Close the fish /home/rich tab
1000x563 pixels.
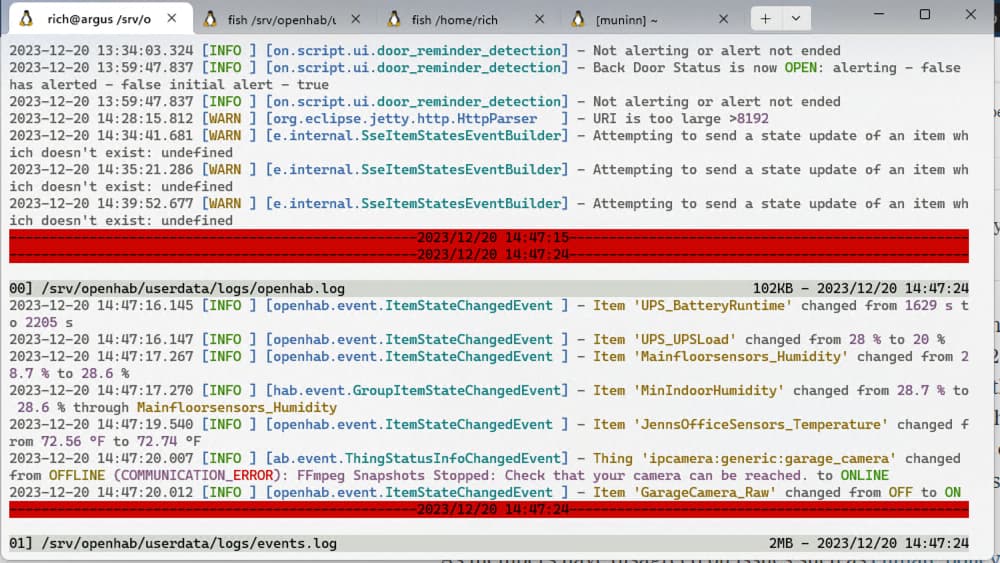pos(540,19)
